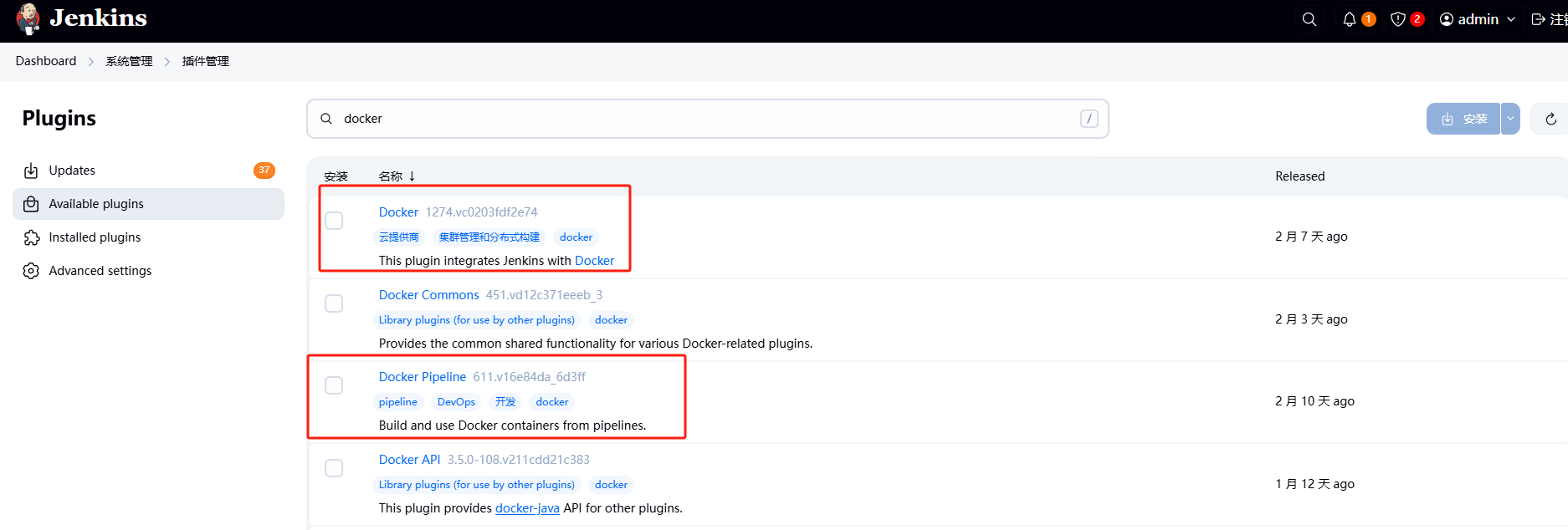Click the DevOps tag
Image resolution: width=1568 pixels, height=530 pixels.
[456, 402]
